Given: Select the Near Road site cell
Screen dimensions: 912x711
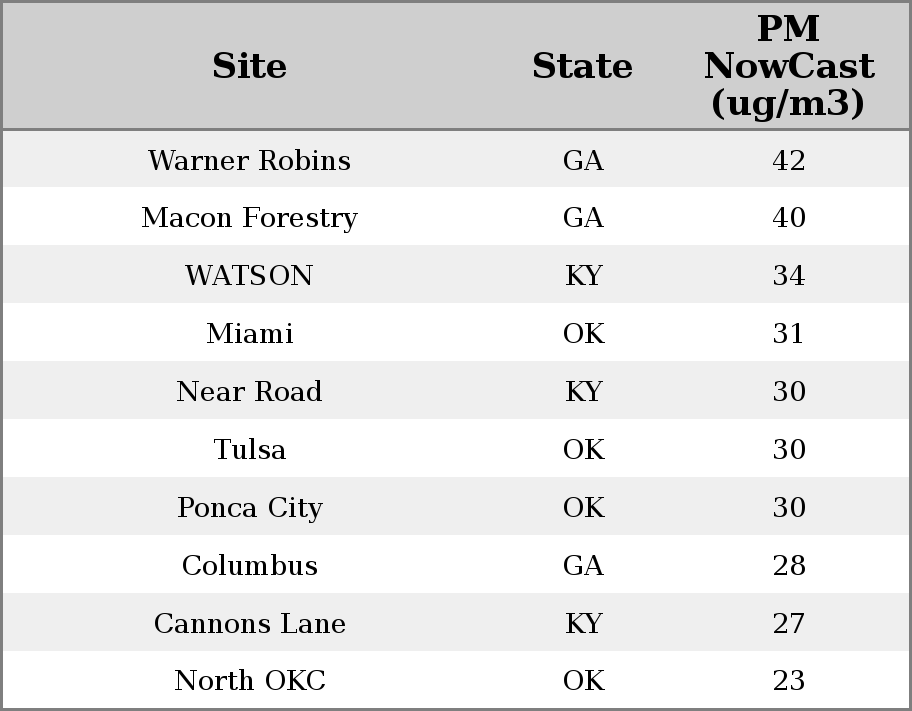Looking at the screenshot, I should pyautogui.click(x=249, y=392).
